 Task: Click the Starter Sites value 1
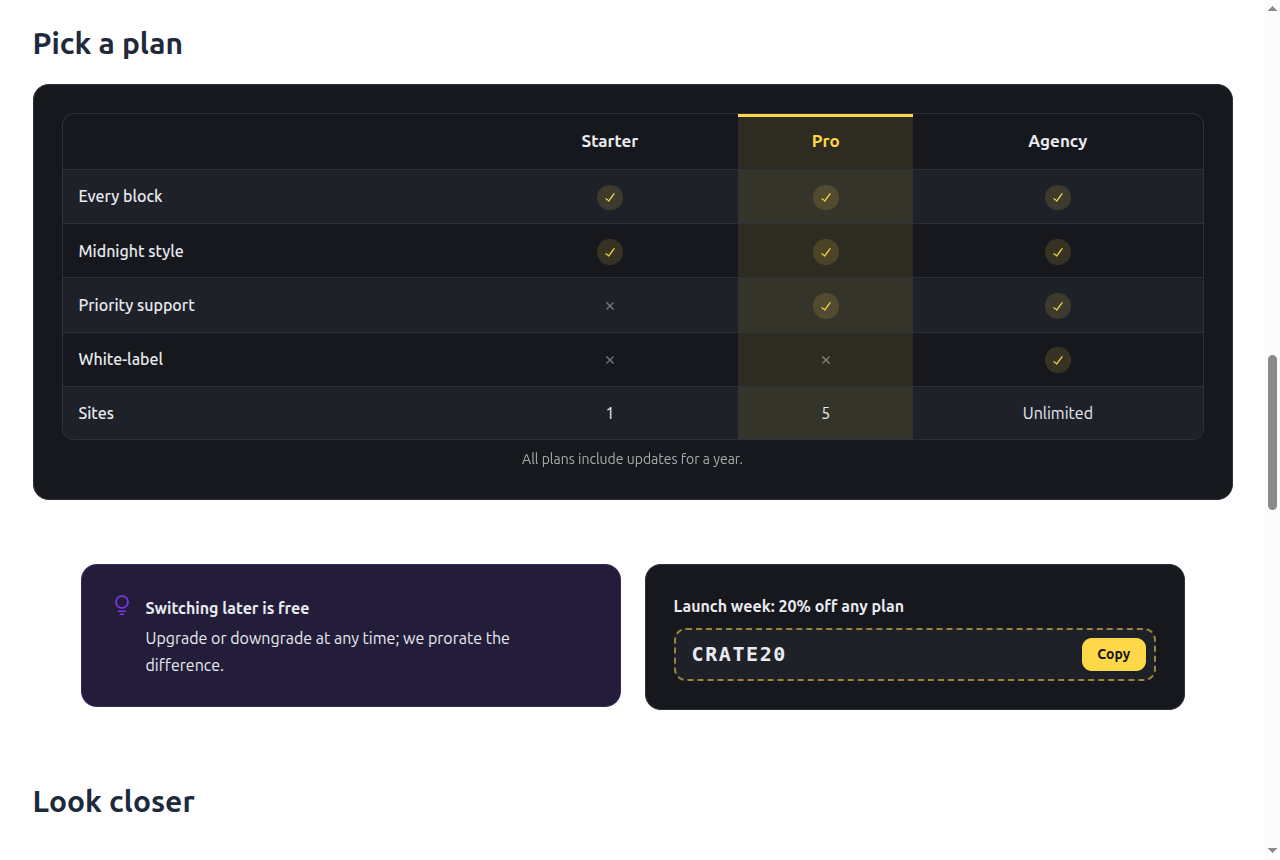coord(610,413)
